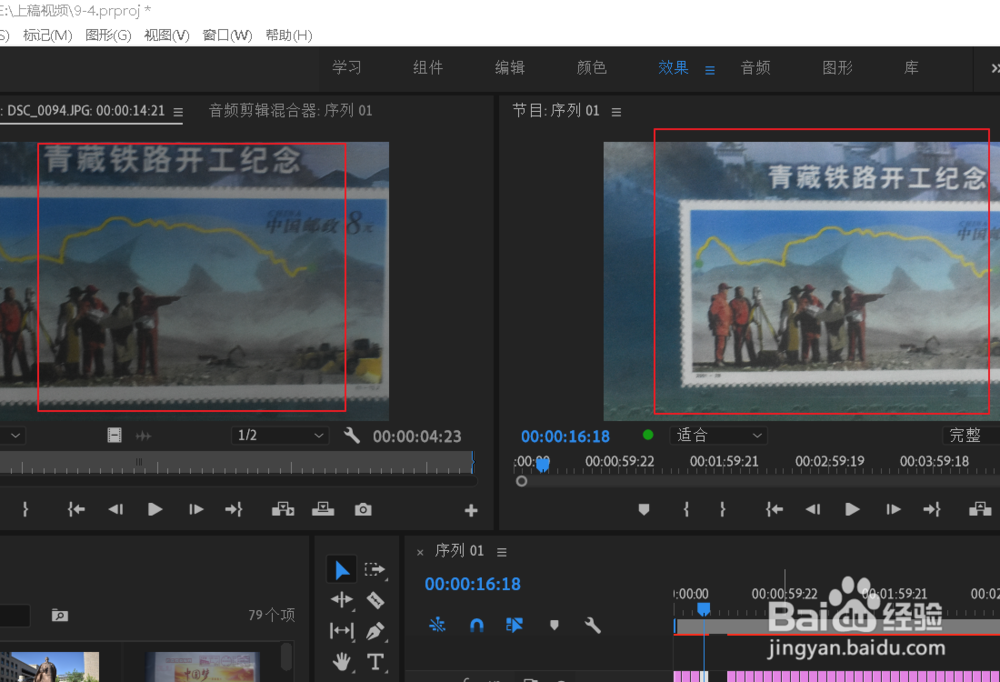Add marker in Program monitor

(643, 509)
